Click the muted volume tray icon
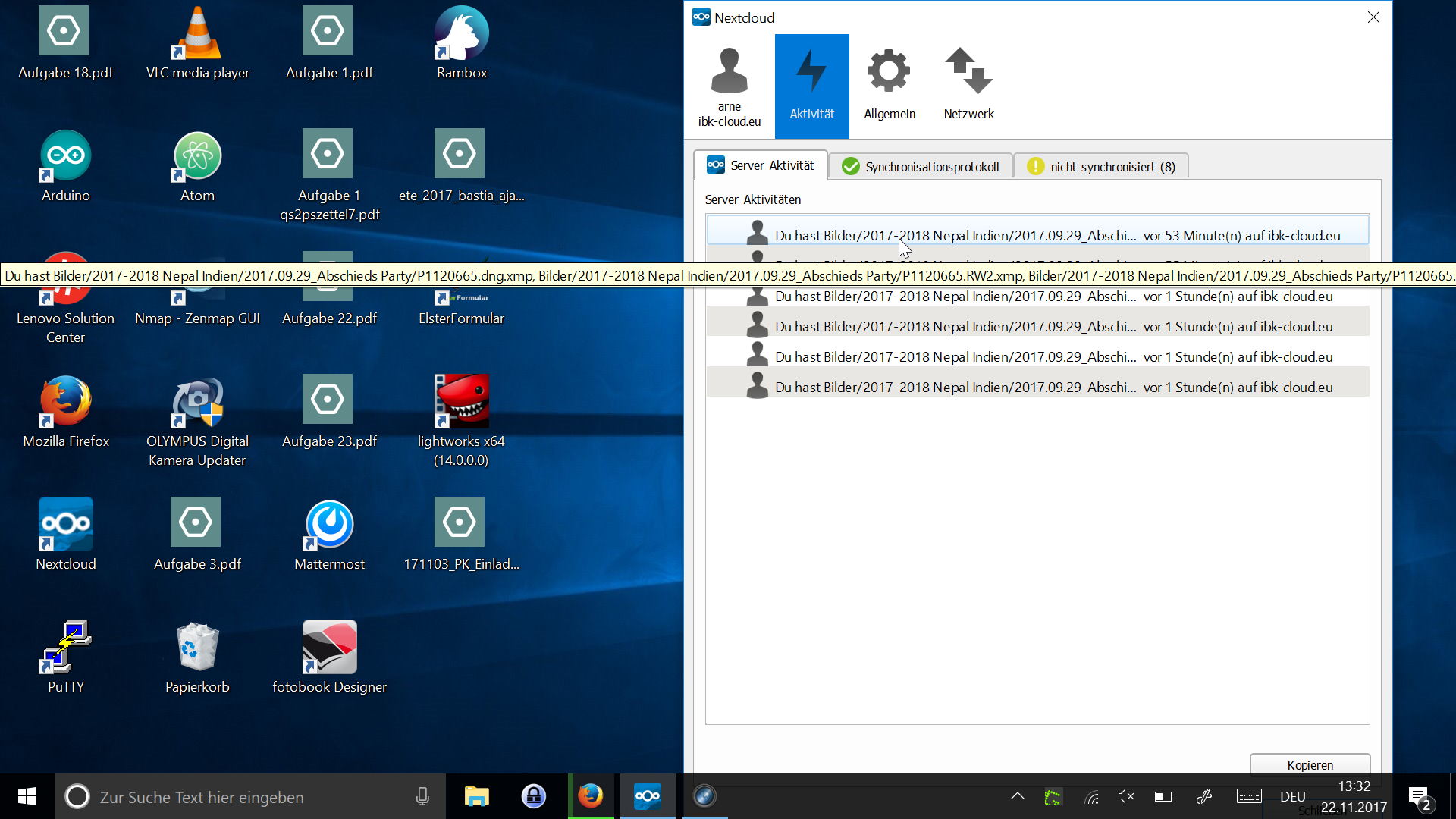The image size is (1456, 819). (x=1126, y=796)
